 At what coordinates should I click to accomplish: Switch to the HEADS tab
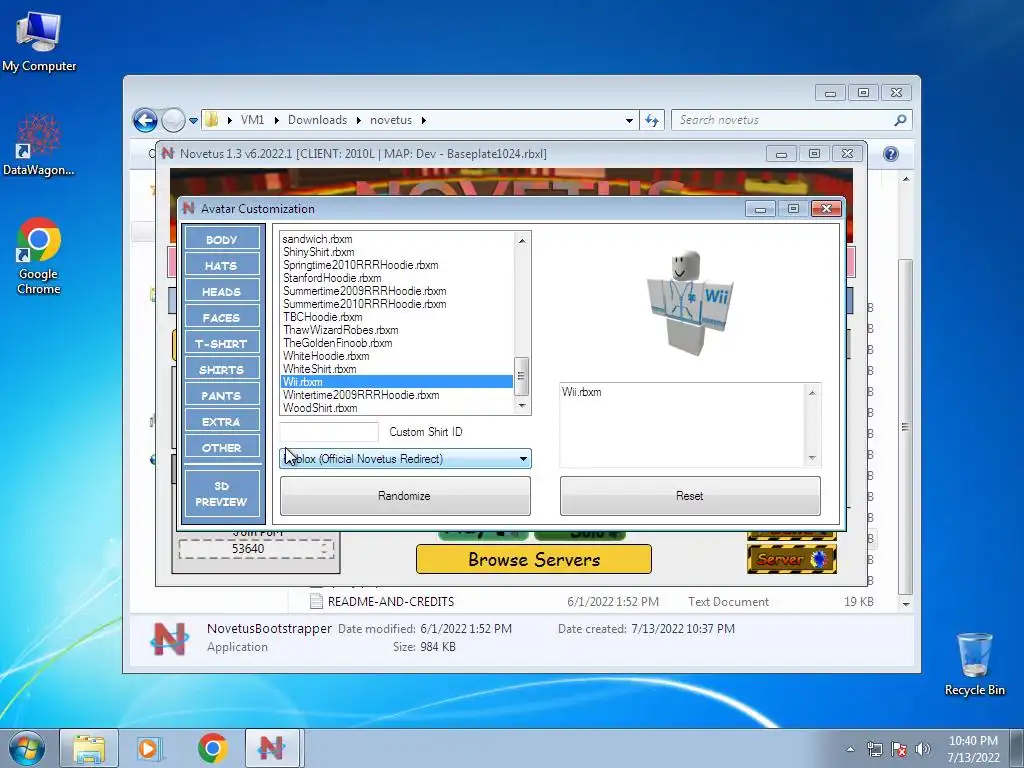pyautogui.click(x=222, y=292)
